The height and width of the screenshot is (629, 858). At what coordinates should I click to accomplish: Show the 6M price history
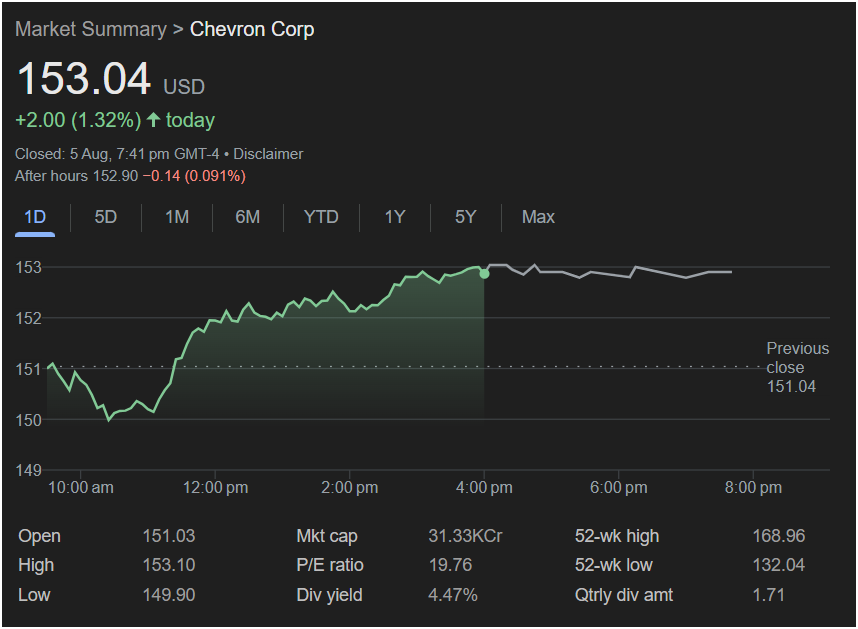coord(247,217)
